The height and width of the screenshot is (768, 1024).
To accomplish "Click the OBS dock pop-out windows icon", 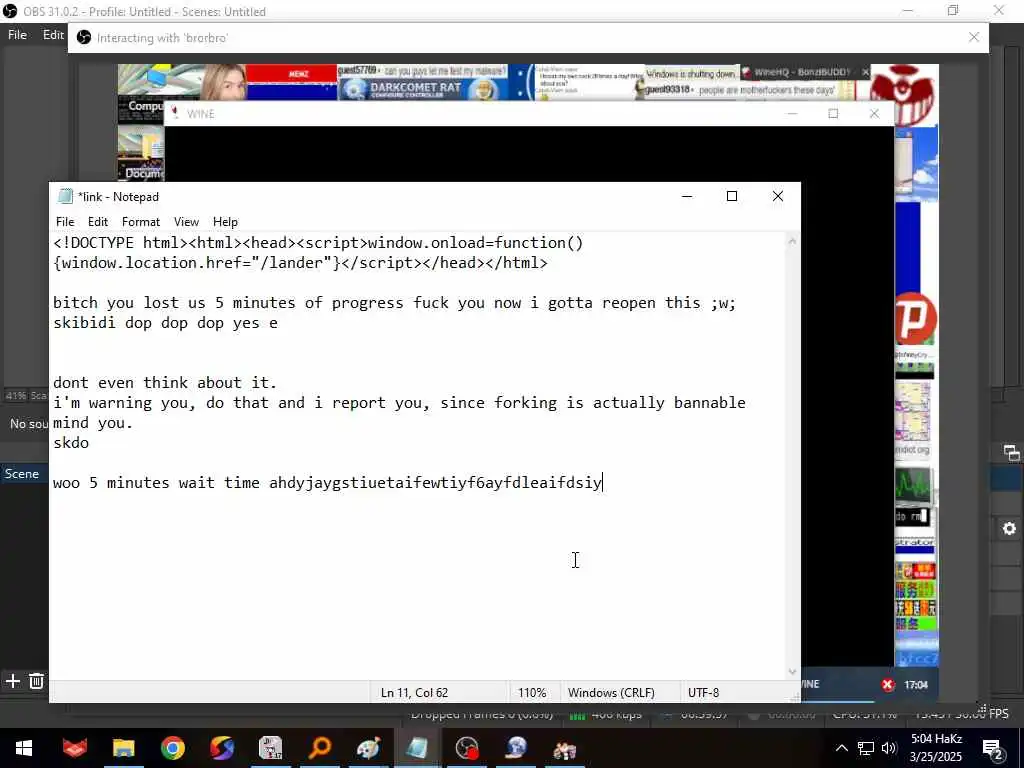I will click(x=1012, y=453).
